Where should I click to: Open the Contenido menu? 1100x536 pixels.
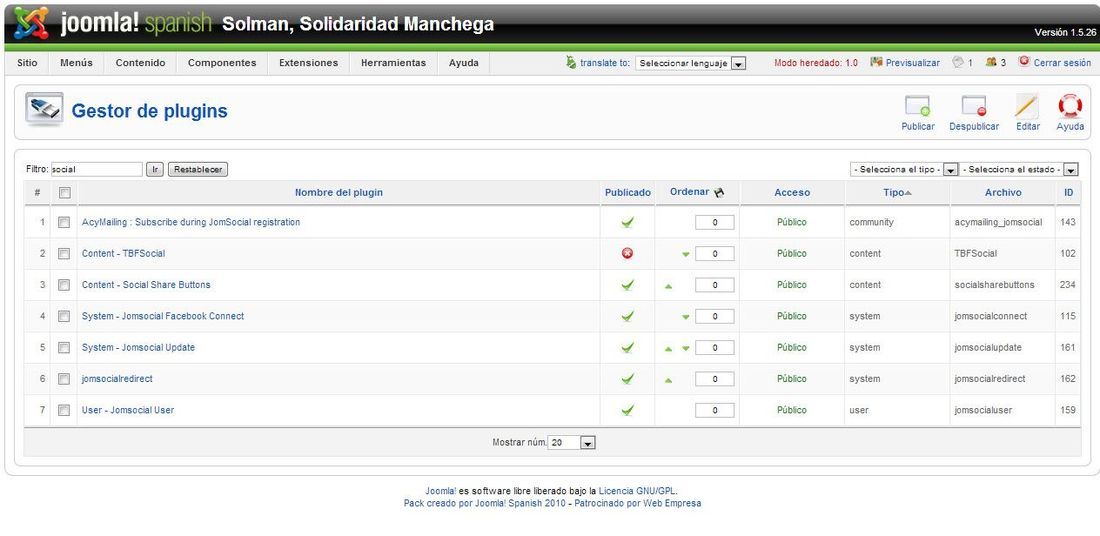coord(140,62)
